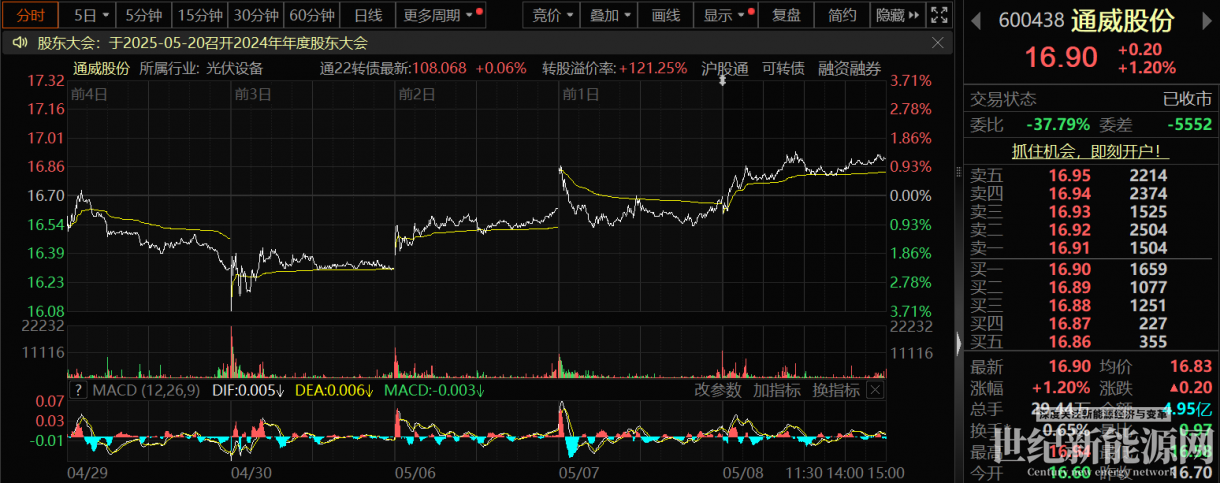Select the 买三 16.88 order row
1220x483 pixels.
coord(1091,305)
